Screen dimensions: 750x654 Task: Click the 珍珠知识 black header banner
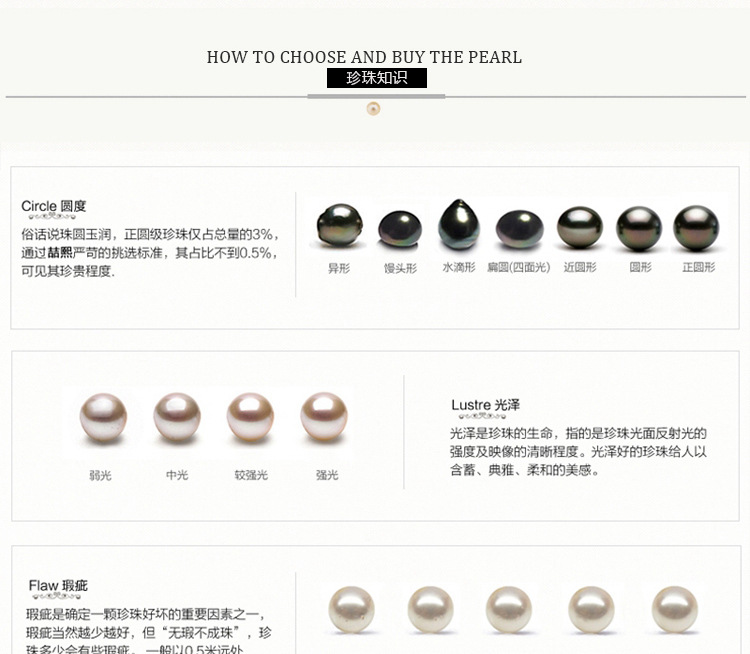coord(377,78)
